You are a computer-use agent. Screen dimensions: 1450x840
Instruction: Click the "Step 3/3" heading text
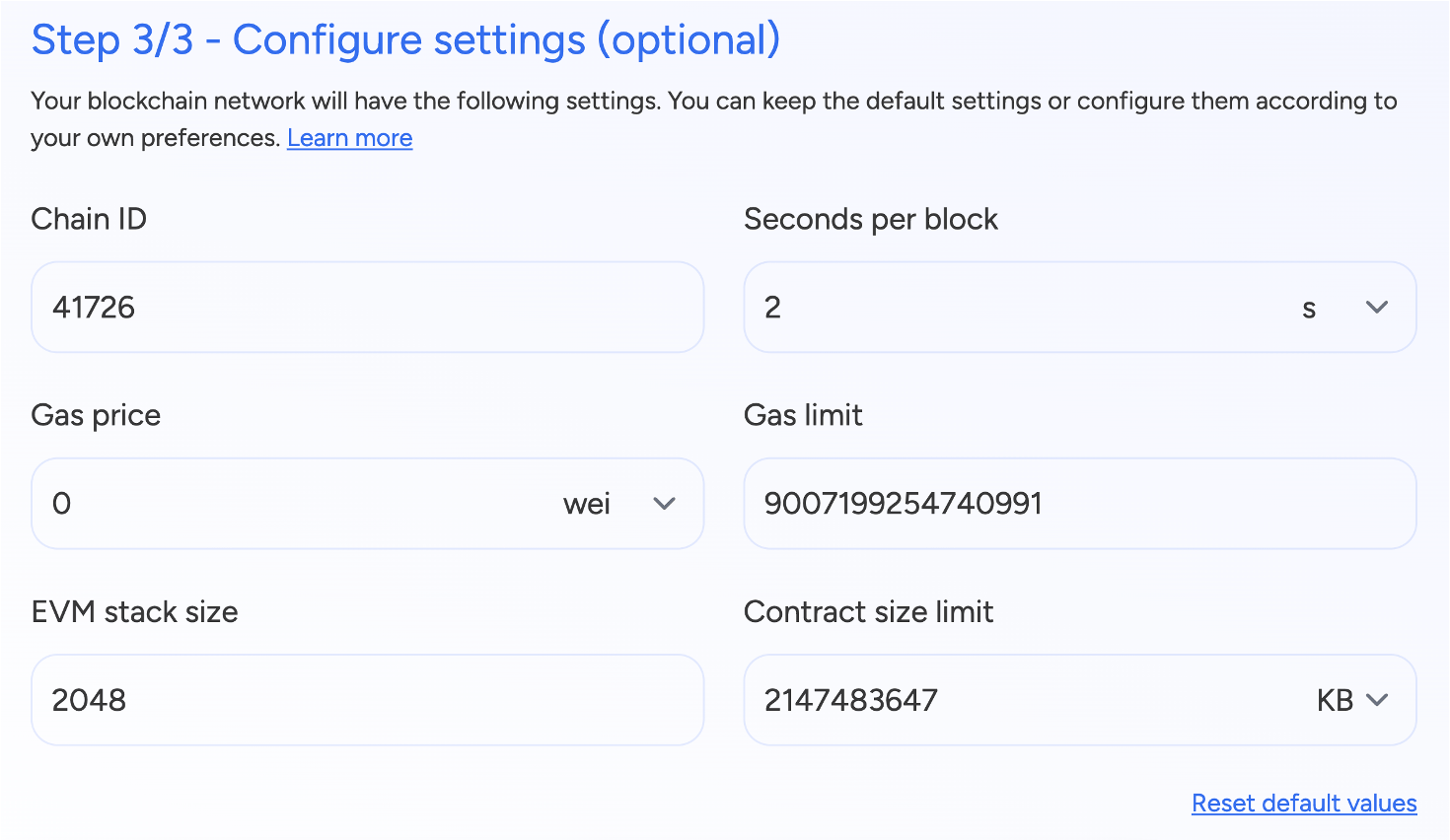[x=402, y=39]
